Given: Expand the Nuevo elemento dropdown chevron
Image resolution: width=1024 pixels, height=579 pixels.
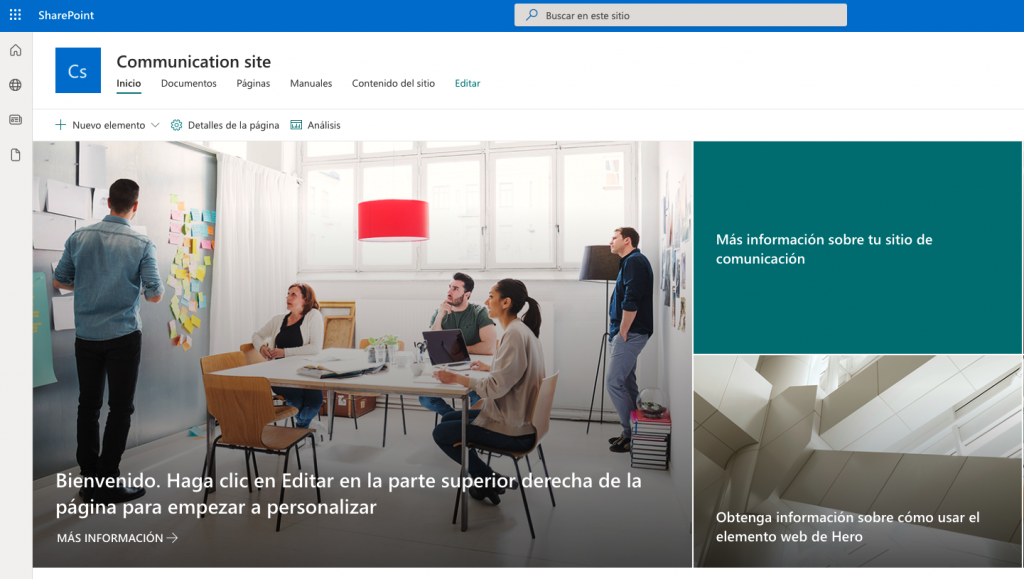Looking at the screenshot, I should coord(155,125).
